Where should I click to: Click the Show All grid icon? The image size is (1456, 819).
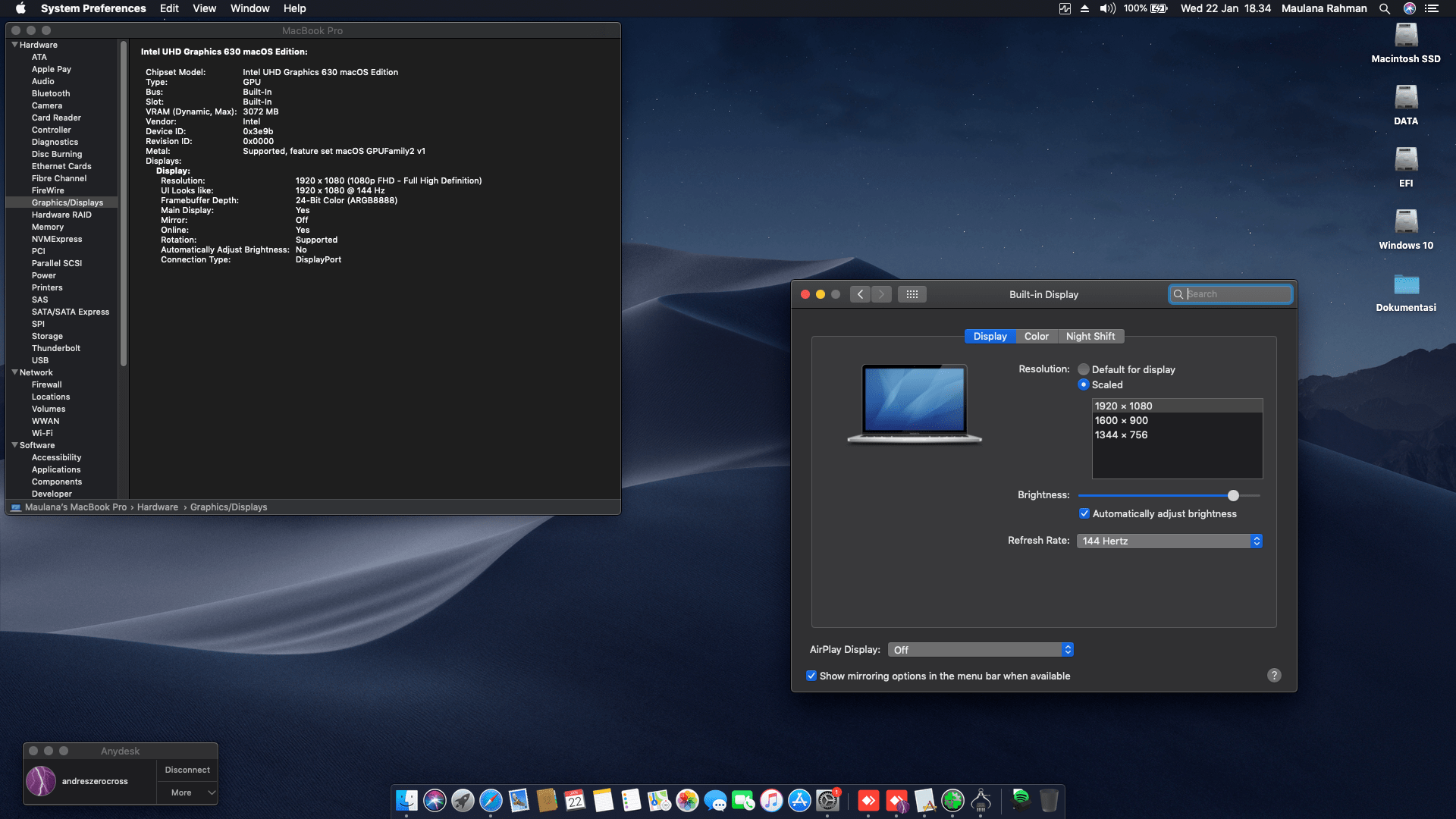(x=912, y=294)
